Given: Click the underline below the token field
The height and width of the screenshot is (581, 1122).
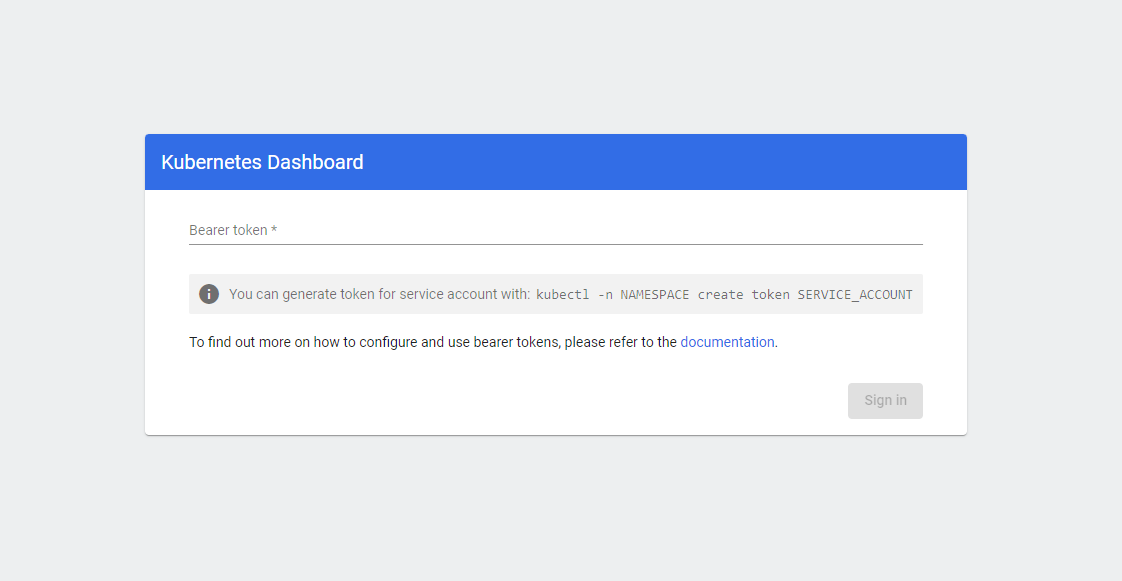Looking at the screenshot, I should pos(555,244).
